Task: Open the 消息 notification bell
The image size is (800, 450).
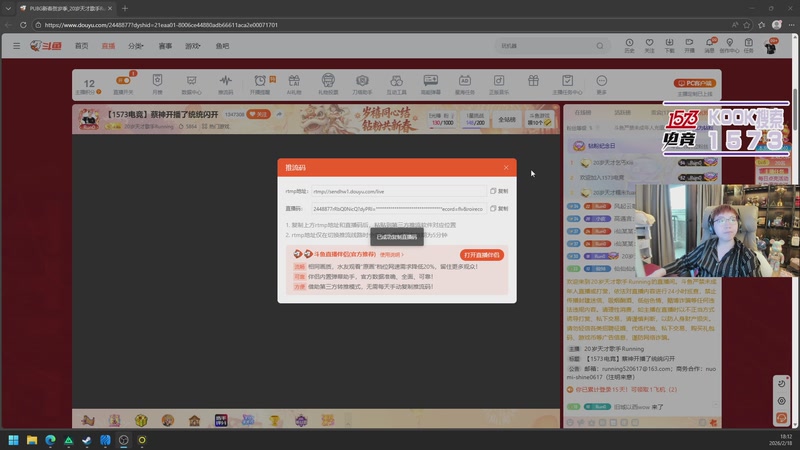Action: (x=709, y=45)
